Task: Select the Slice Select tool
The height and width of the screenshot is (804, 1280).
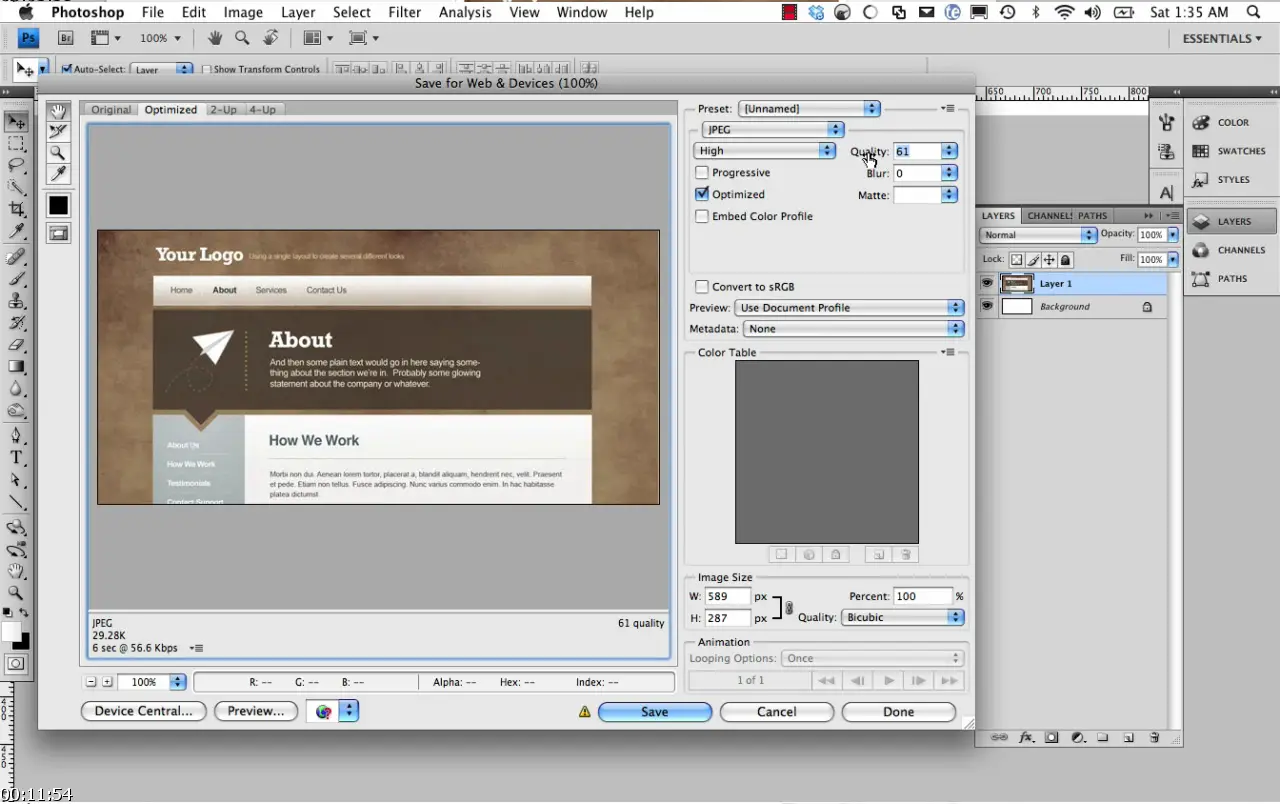Action: tap(59, 132)
